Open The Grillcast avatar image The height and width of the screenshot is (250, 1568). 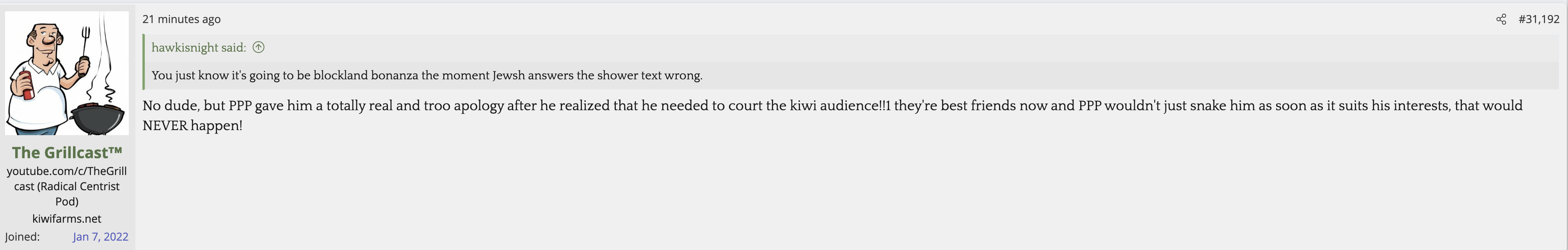[x=67, y=73]
